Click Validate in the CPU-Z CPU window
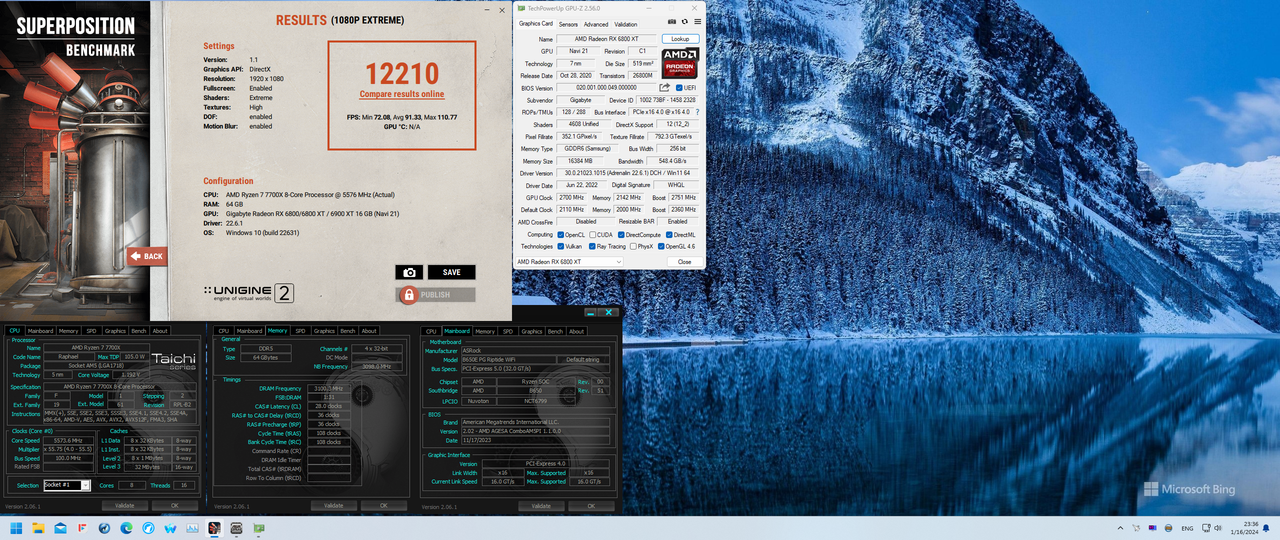 click(x=125, y=506)
